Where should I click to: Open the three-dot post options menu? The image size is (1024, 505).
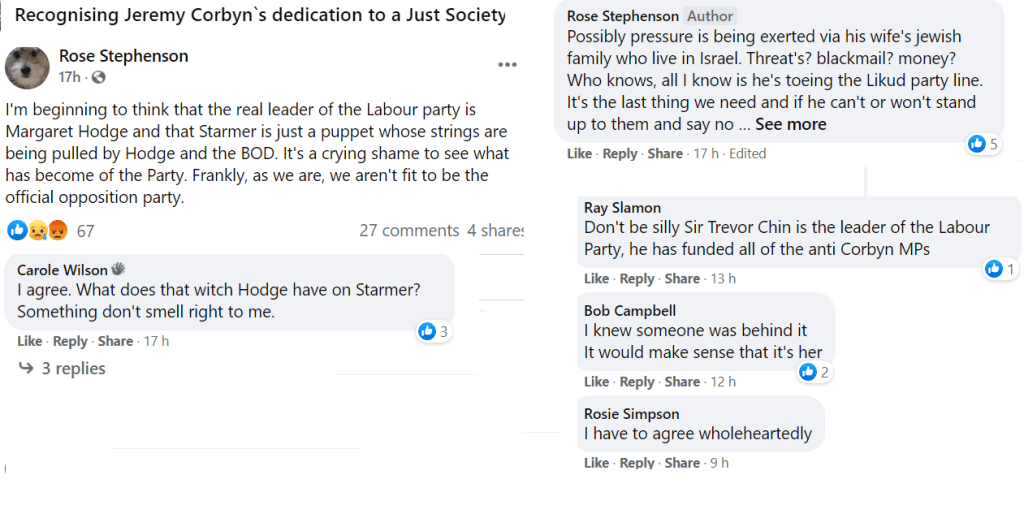[507, 65]
